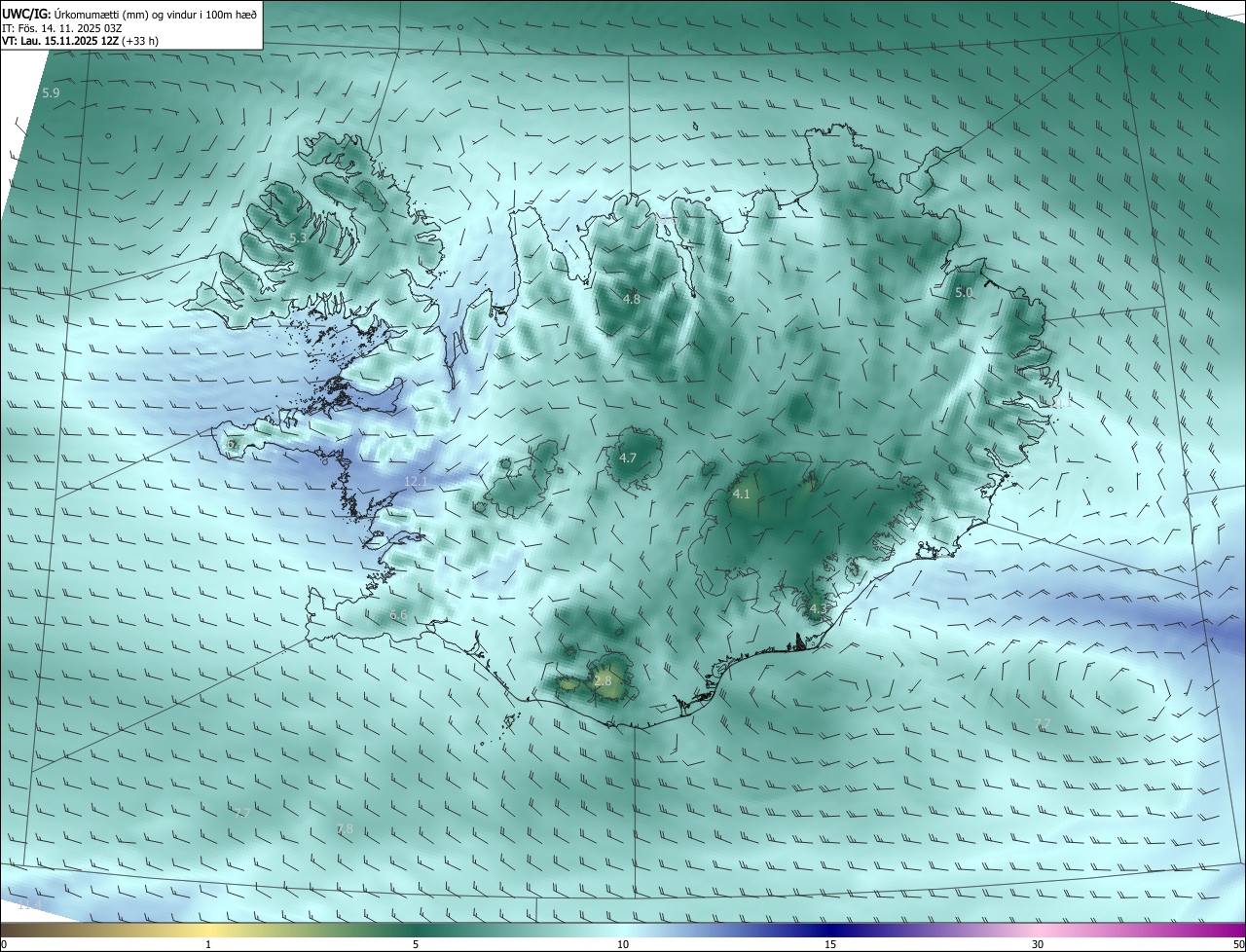Click the colorbar tick label 30
This screenshot has width=1246, height=952.
tap(1038, 944)
